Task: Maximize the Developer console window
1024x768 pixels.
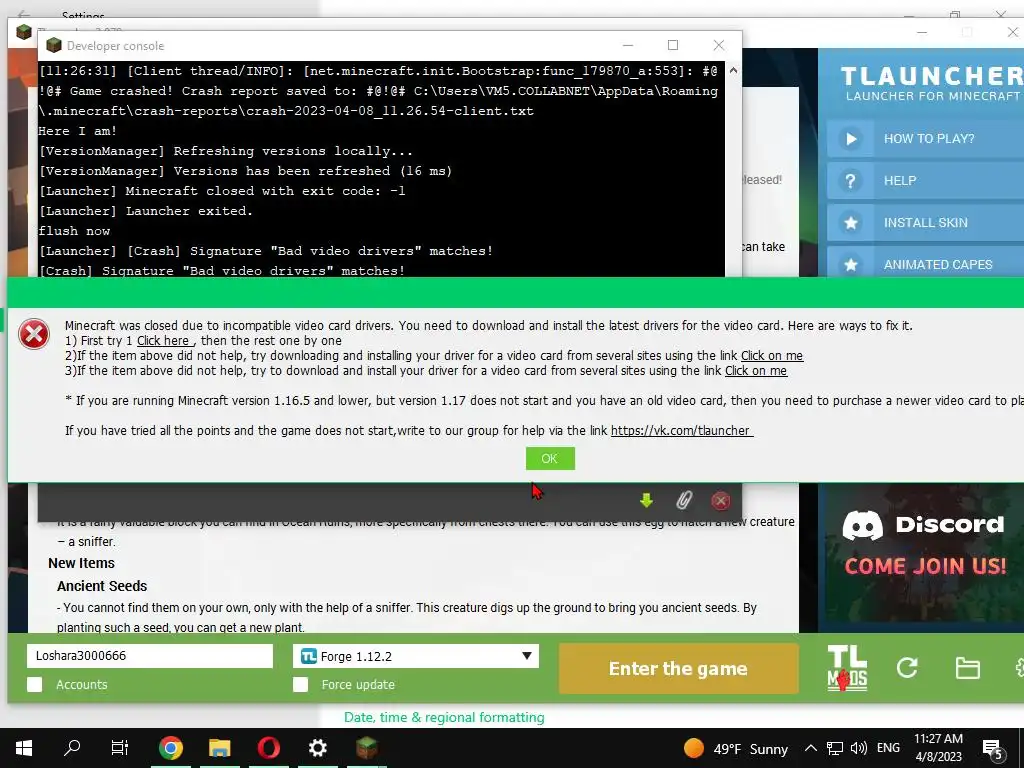Action: [673, 45]
